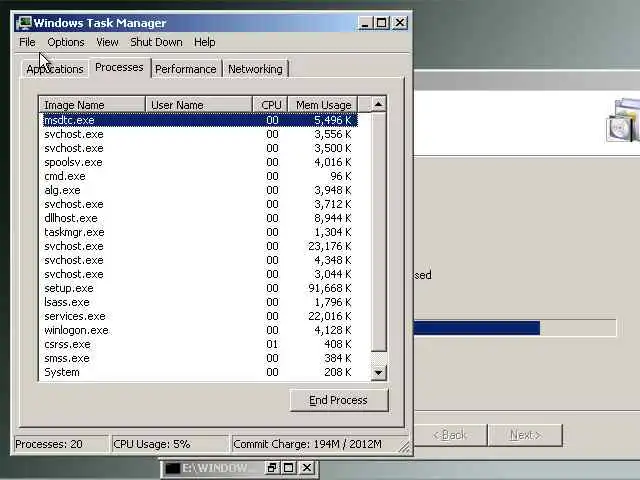Viewport: 640px width, 480px height.
Task: Maximize the minimized E:\WINDOW command window
Action: tap(289, 468)
